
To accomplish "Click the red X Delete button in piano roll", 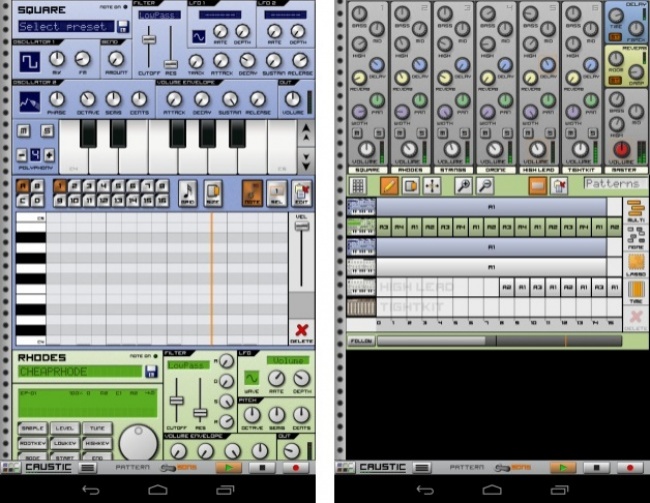I will point(299,331).
